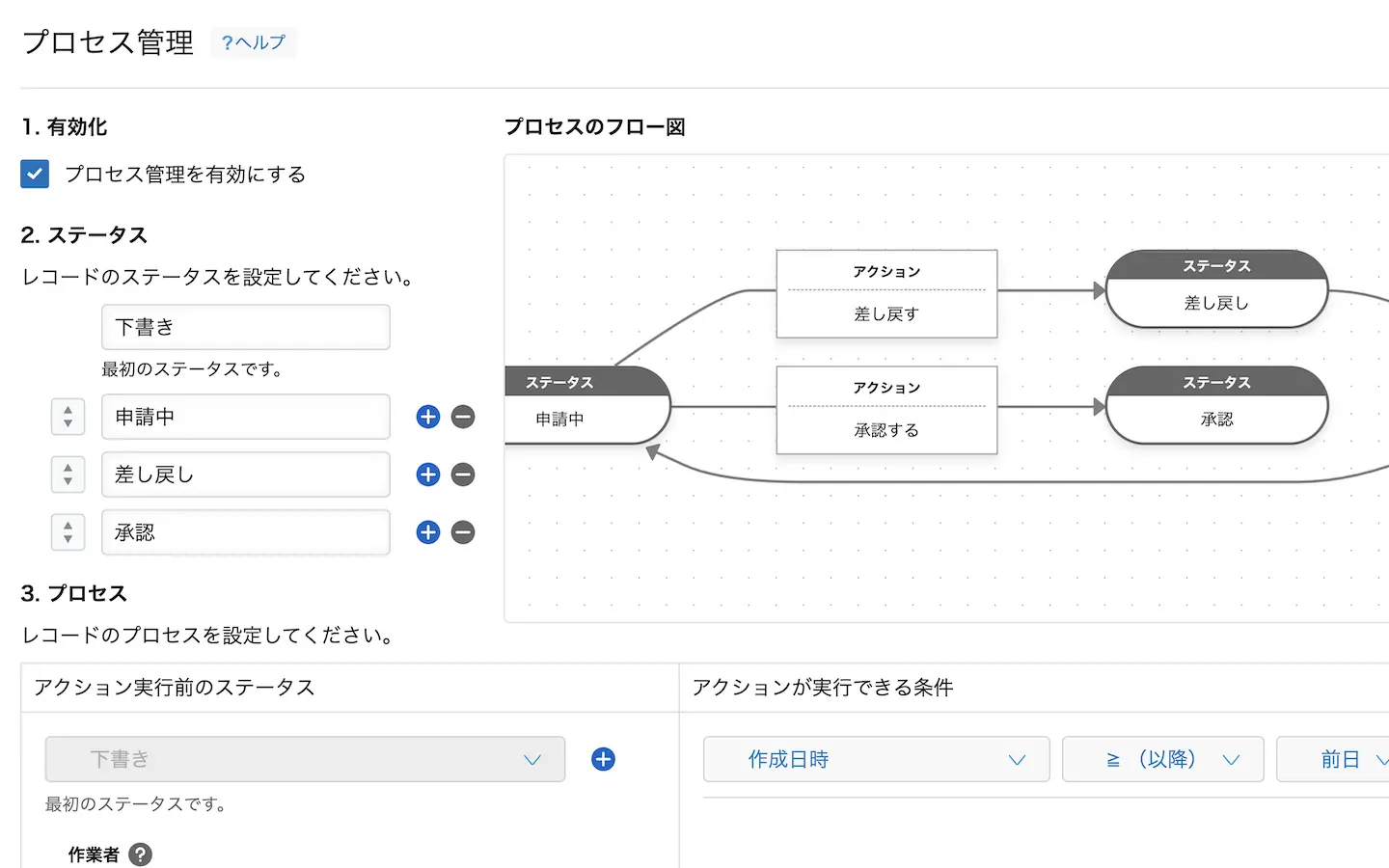The width and height of the screenshot is (1389, 868).
Task: Open the 作業者 help question mark icon
Action: point(141,854)
